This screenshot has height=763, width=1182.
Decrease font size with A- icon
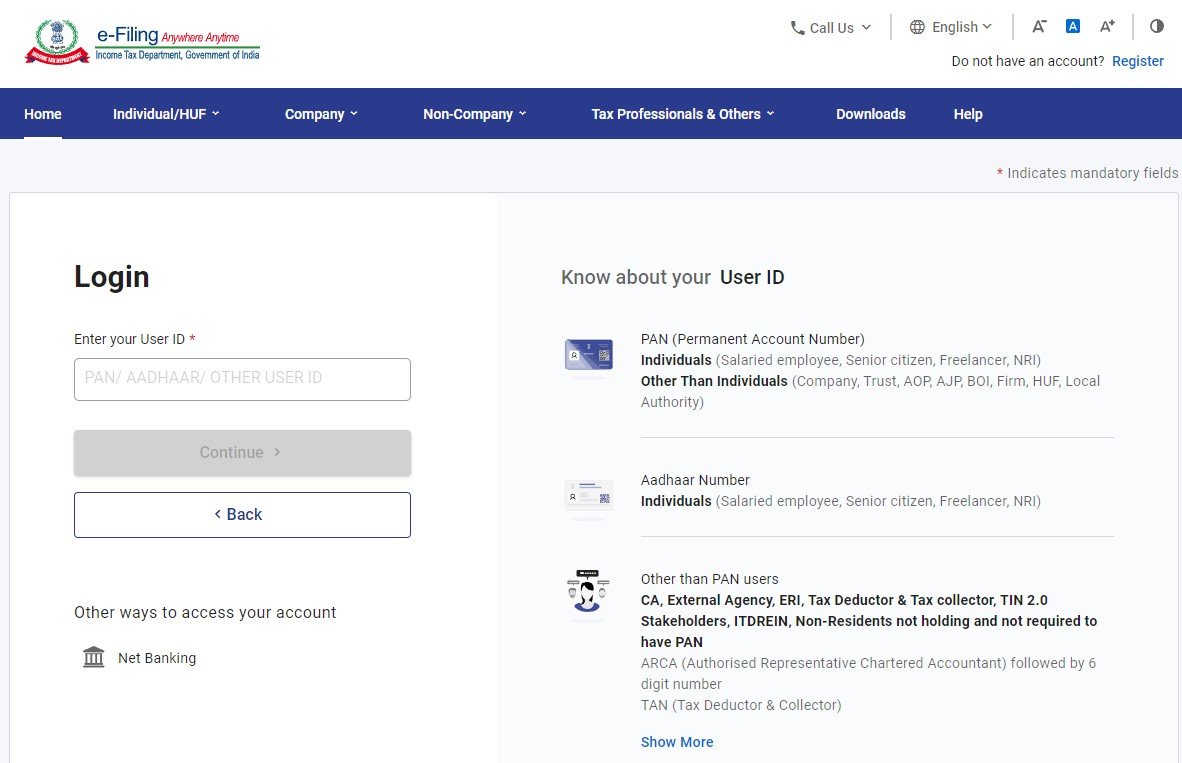(1039, 26)
